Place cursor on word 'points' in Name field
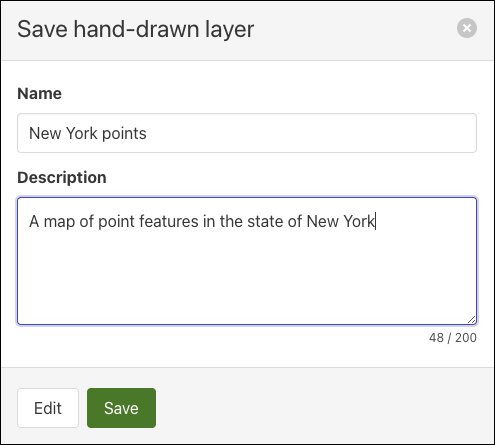The height and width of the screenshot is (445, 495). (x=124, y=134)
